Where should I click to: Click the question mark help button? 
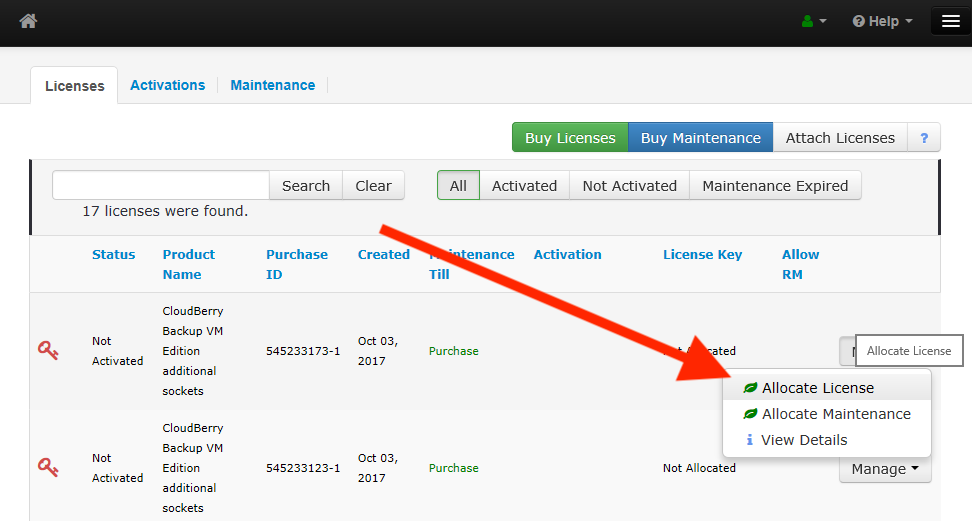tap(924, 138)
